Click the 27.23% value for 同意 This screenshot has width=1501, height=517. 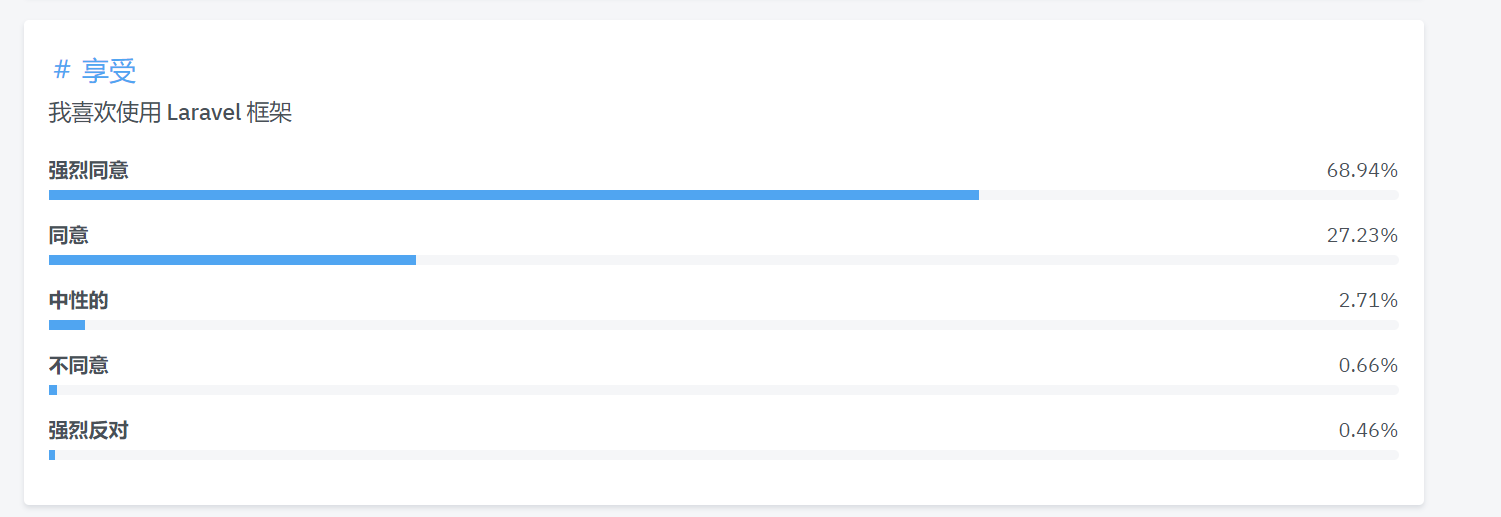[1362, 236]
